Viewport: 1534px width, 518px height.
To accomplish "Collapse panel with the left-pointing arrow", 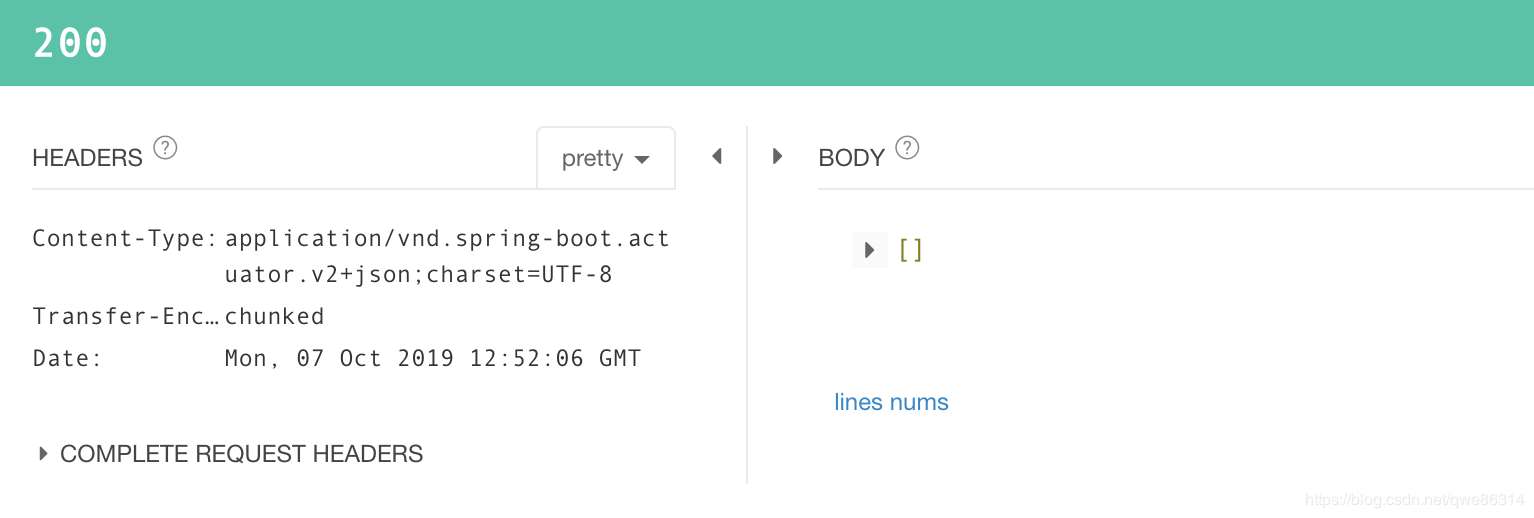I will pos(716,157).
